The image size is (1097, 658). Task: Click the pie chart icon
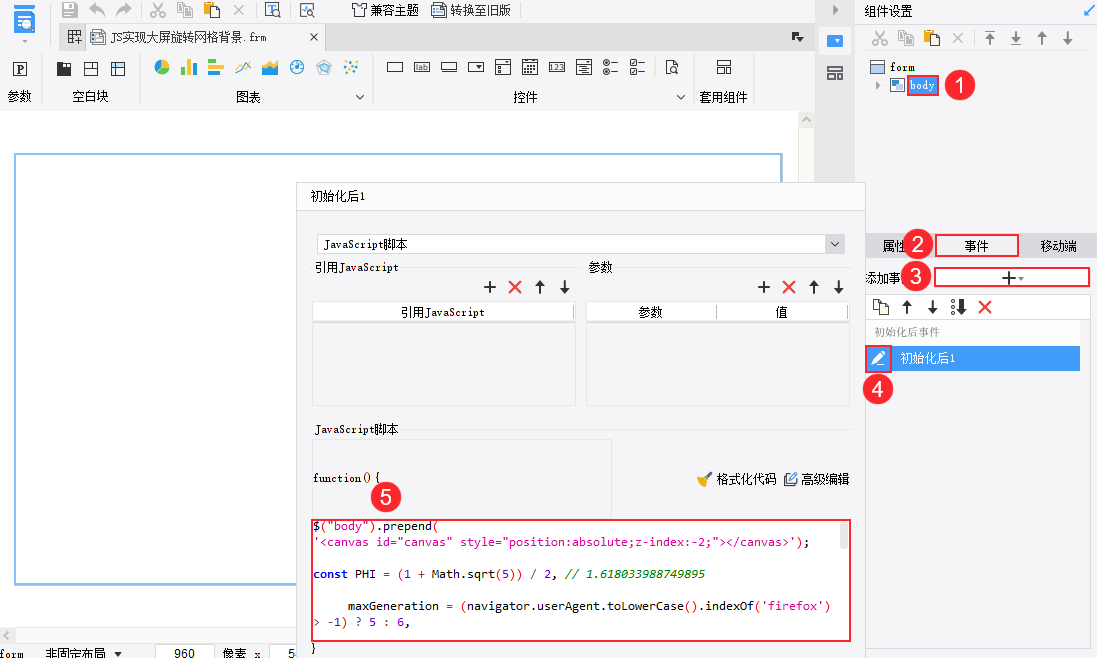pos(162,67)
